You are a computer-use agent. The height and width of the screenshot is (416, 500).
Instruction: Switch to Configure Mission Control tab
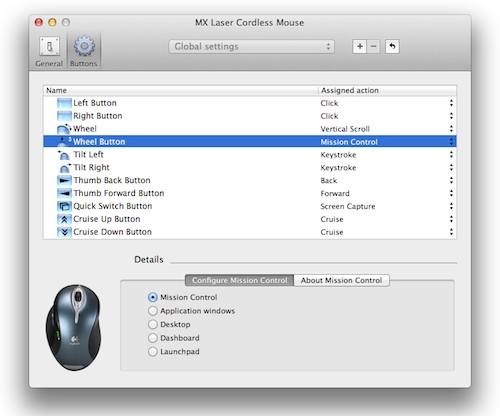239,280
